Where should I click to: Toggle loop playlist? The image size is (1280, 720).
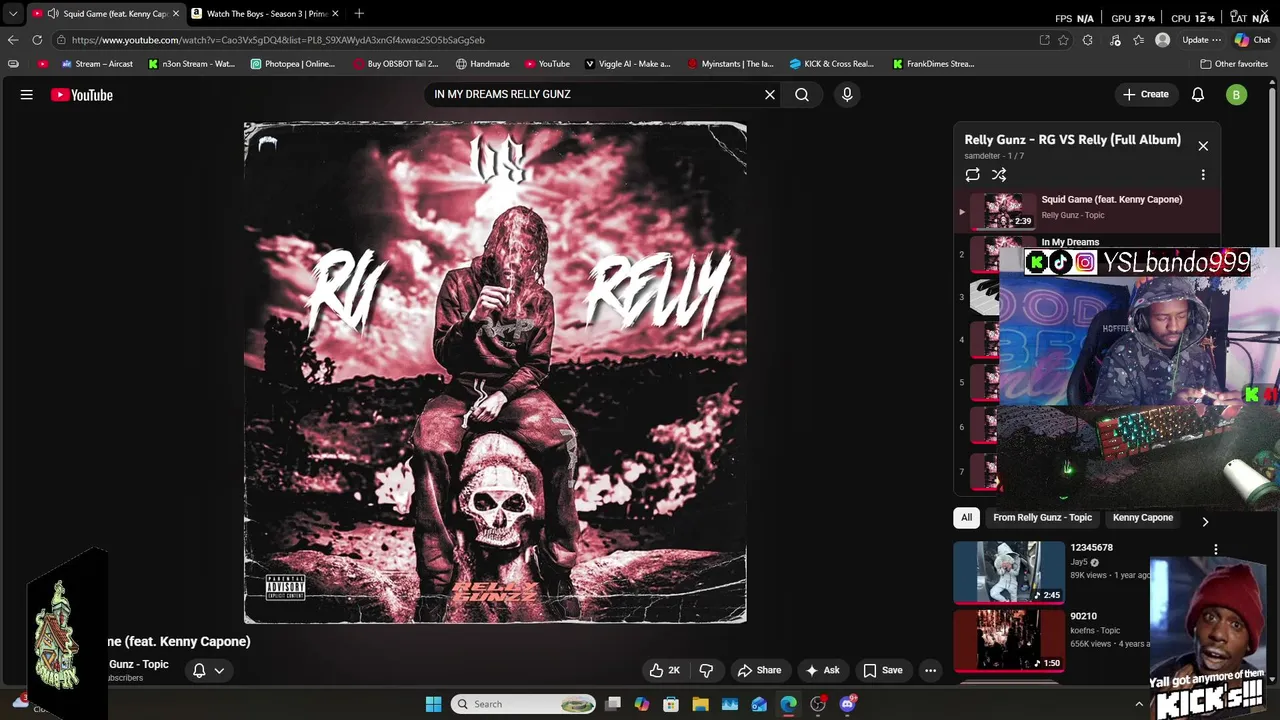pos(973,174)
